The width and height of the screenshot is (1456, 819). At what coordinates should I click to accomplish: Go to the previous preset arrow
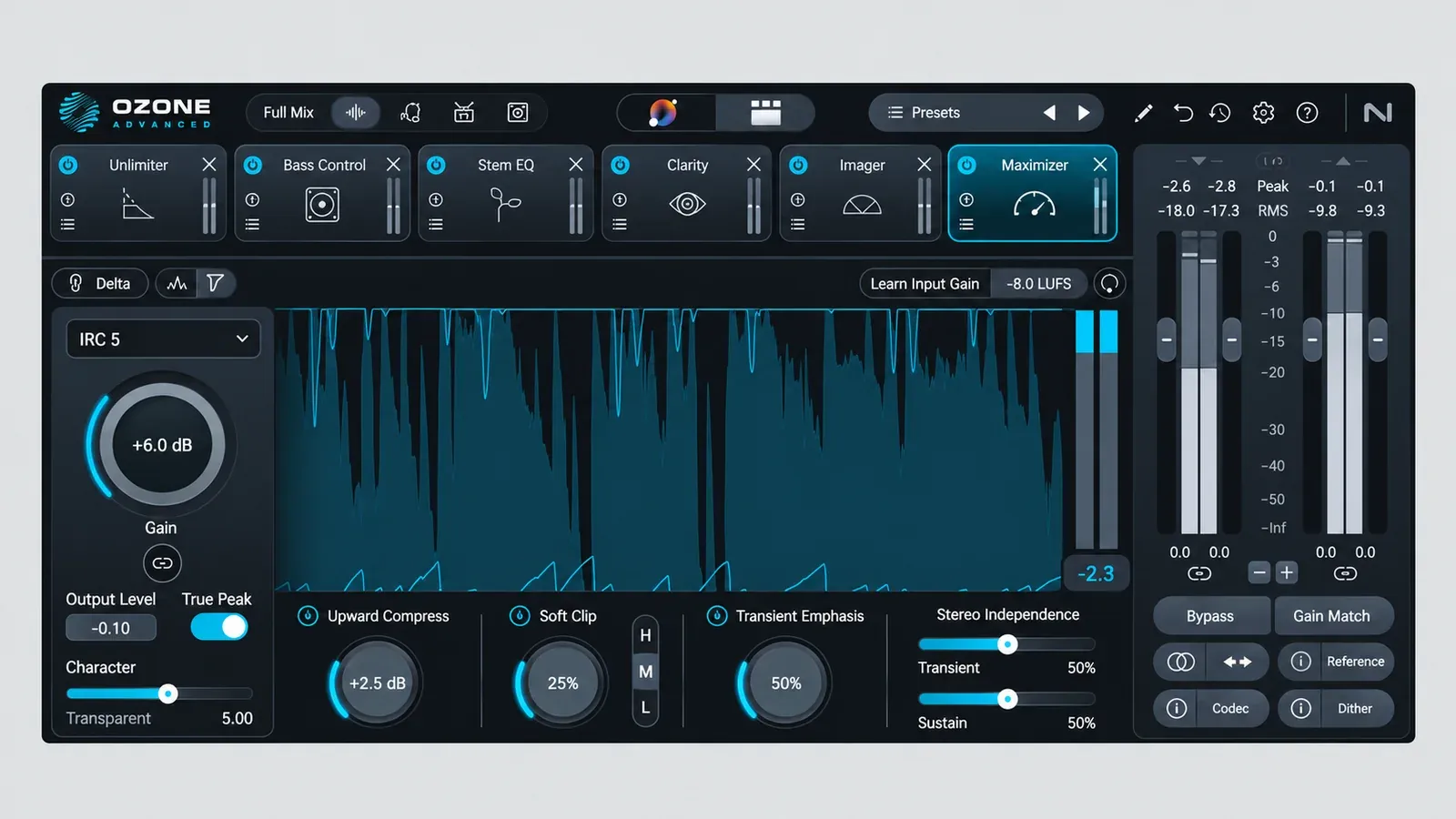coord(1050,113)
